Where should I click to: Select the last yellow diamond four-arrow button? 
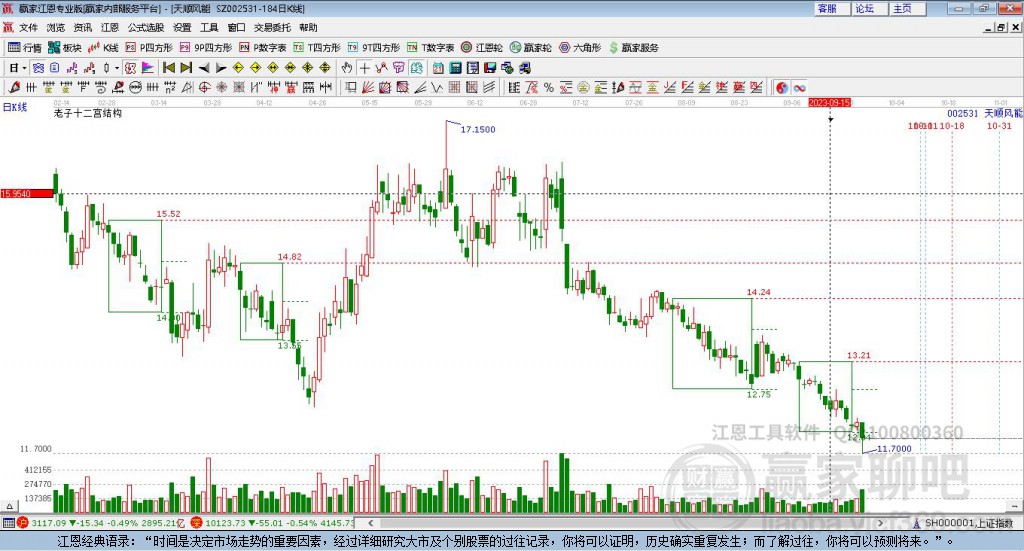325,68
